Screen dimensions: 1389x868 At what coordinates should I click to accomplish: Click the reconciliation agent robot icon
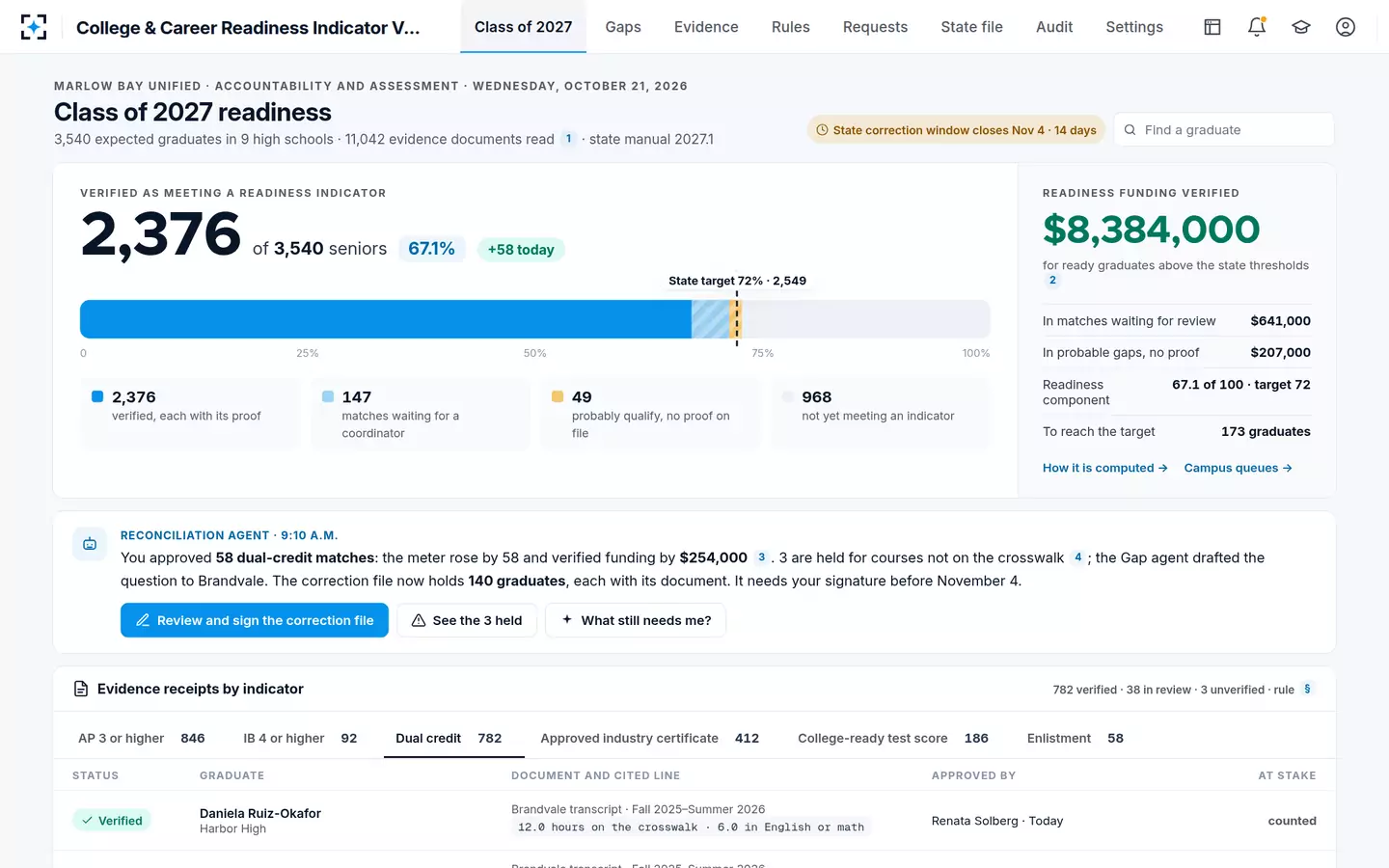[90, 544]
